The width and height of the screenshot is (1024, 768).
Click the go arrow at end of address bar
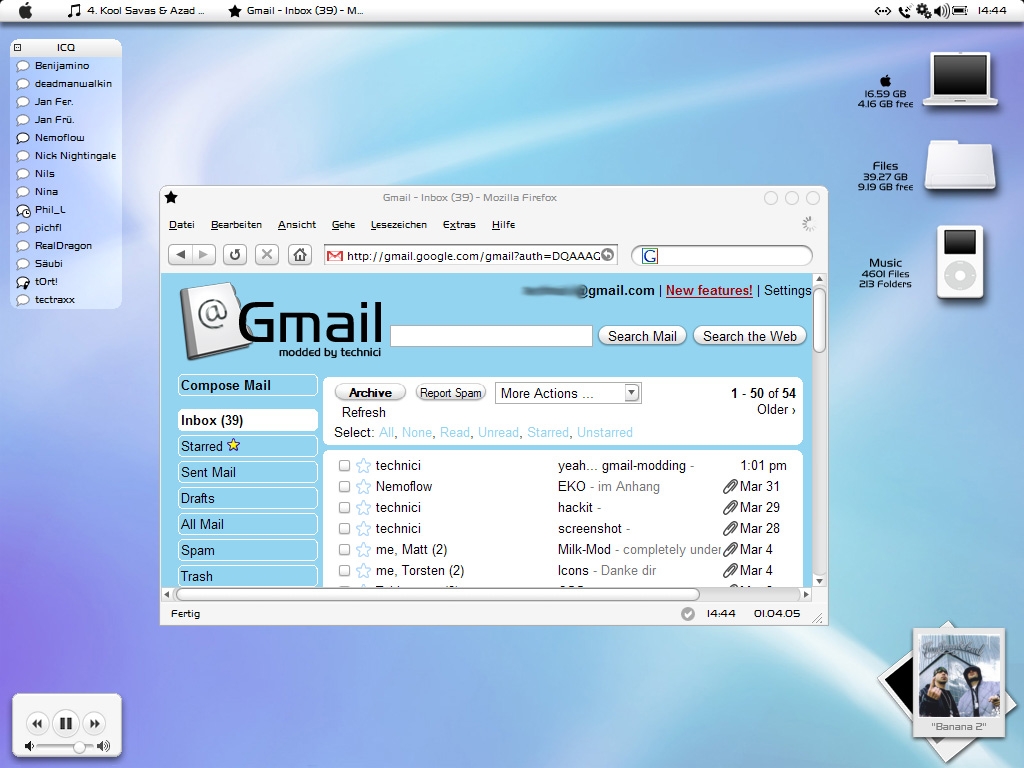607,255
